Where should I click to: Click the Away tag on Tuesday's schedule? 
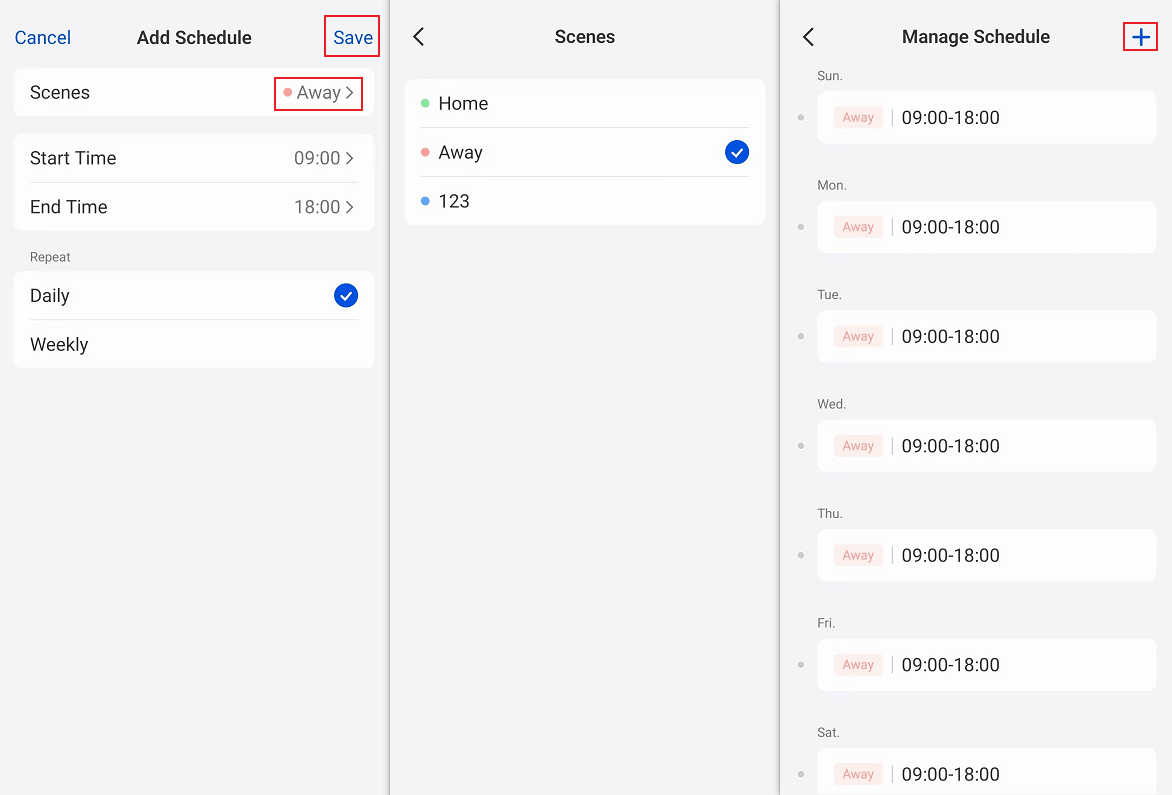(x=858, y=337)
